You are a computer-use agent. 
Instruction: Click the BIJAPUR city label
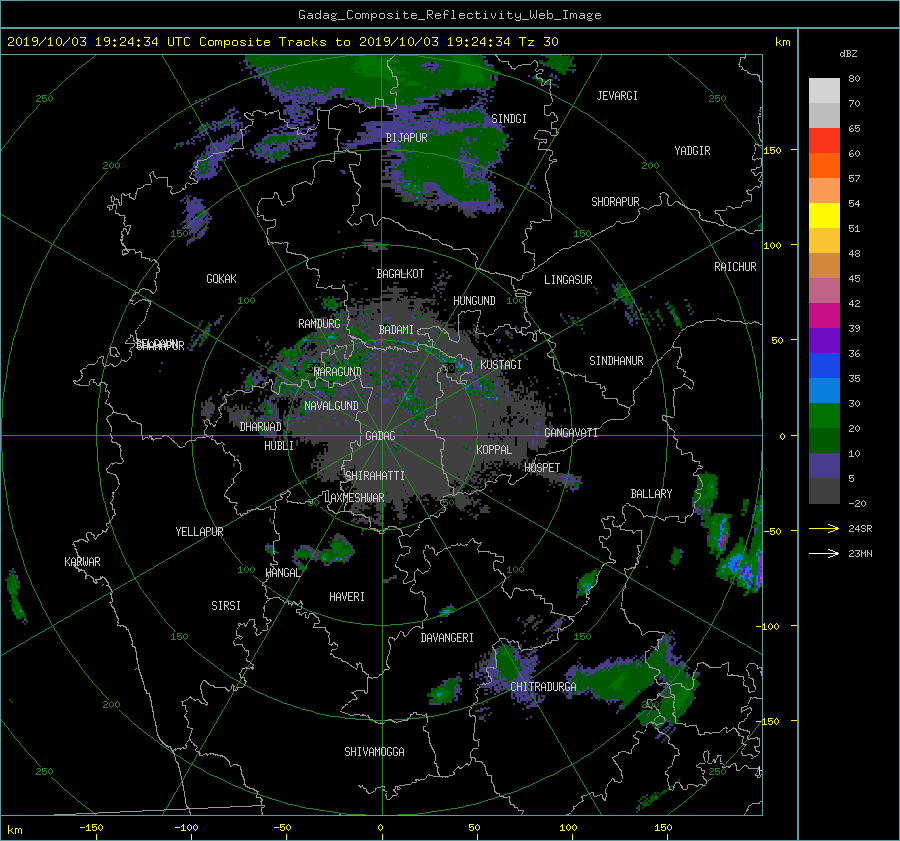406,138
